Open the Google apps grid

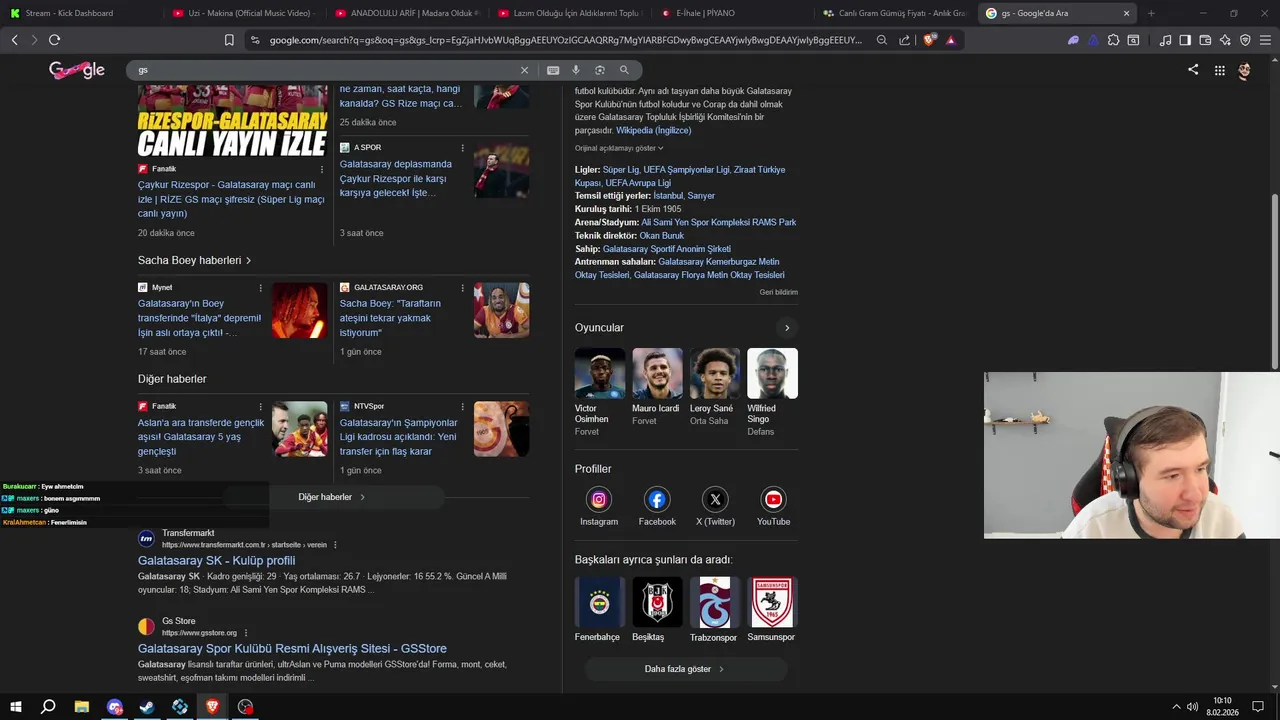tap(1220, 70)
